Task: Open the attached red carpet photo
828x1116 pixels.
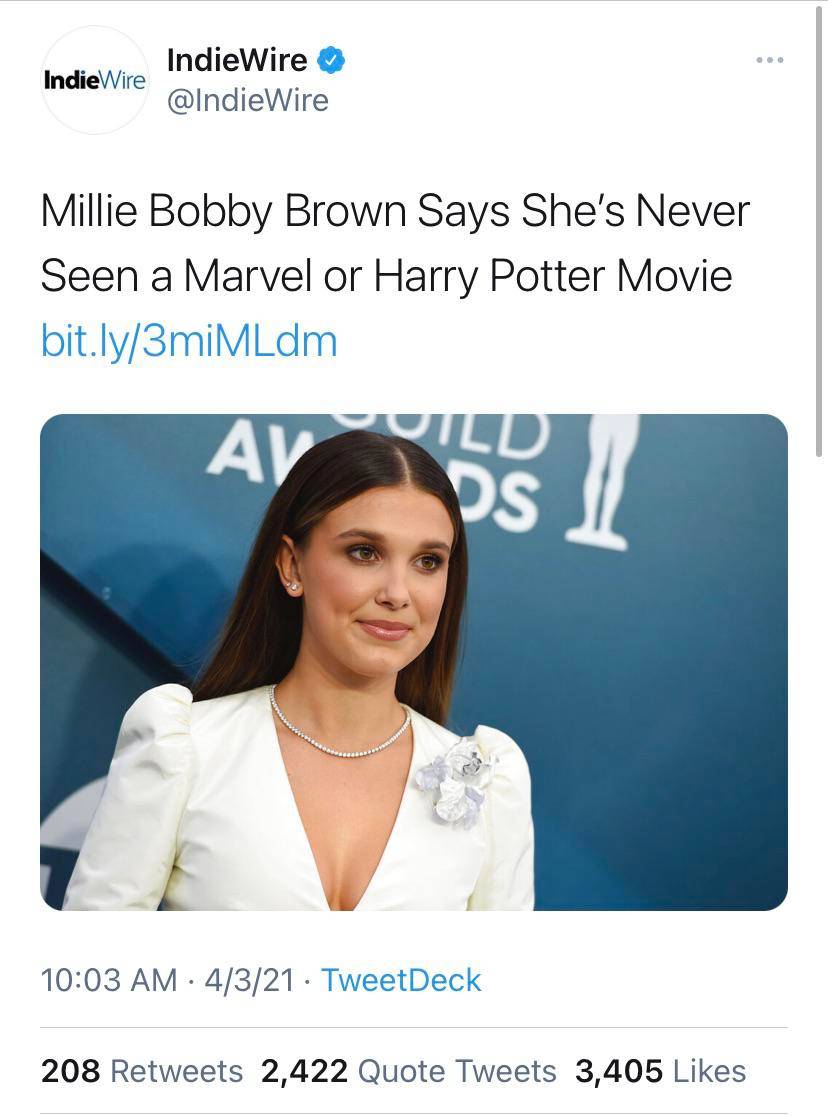Action: 413,661
